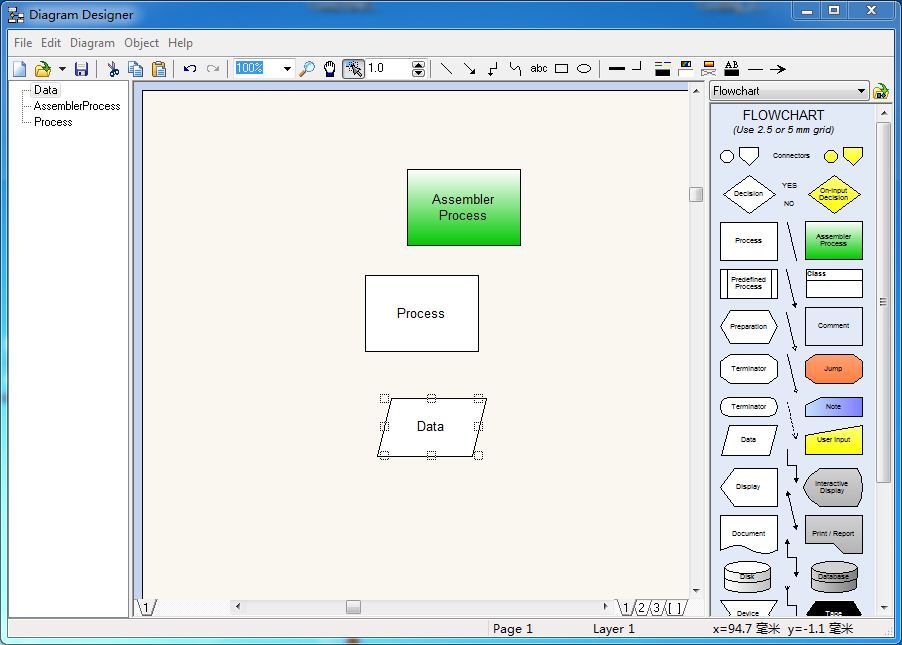Click the grid size value field
The width and height of the screenshot is (902, 645).
388,69
